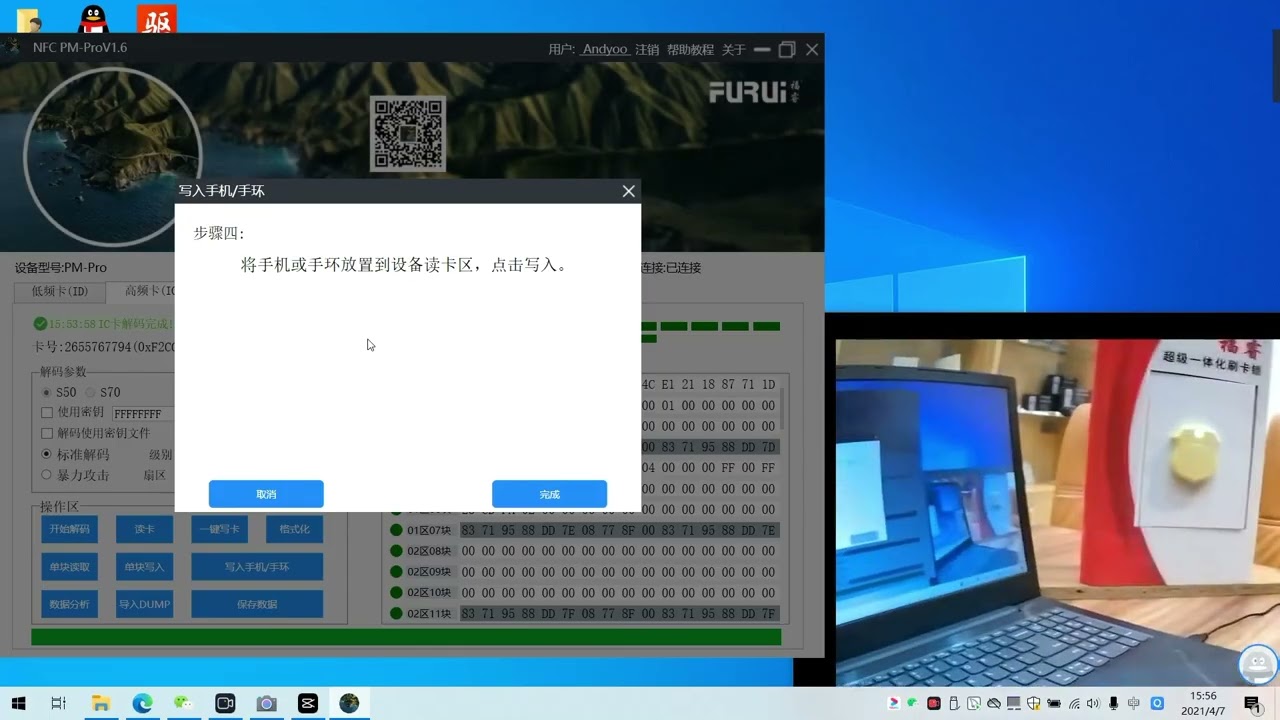Screen dimensions: 1280x720
Task: Click 保存数据 button
Action: (257, 604)
